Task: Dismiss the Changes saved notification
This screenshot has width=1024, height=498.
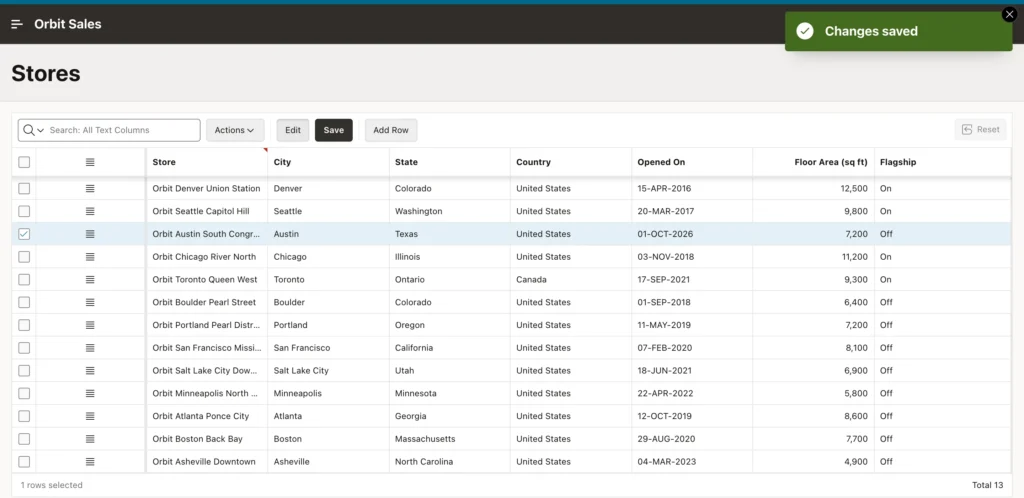Action: (x=1010, y=14)
